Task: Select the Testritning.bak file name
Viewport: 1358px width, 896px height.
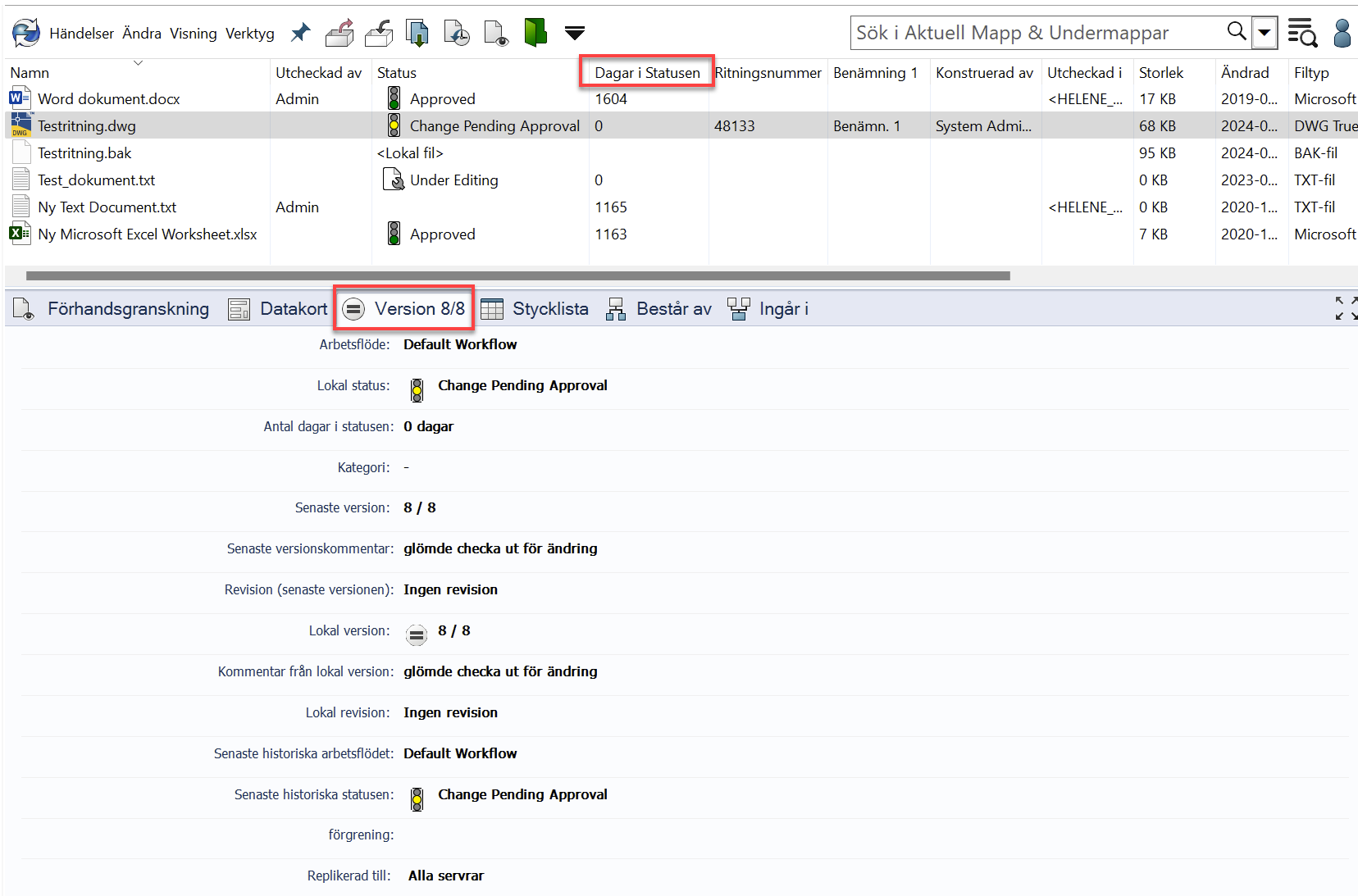Action: [x=84, y=153]
